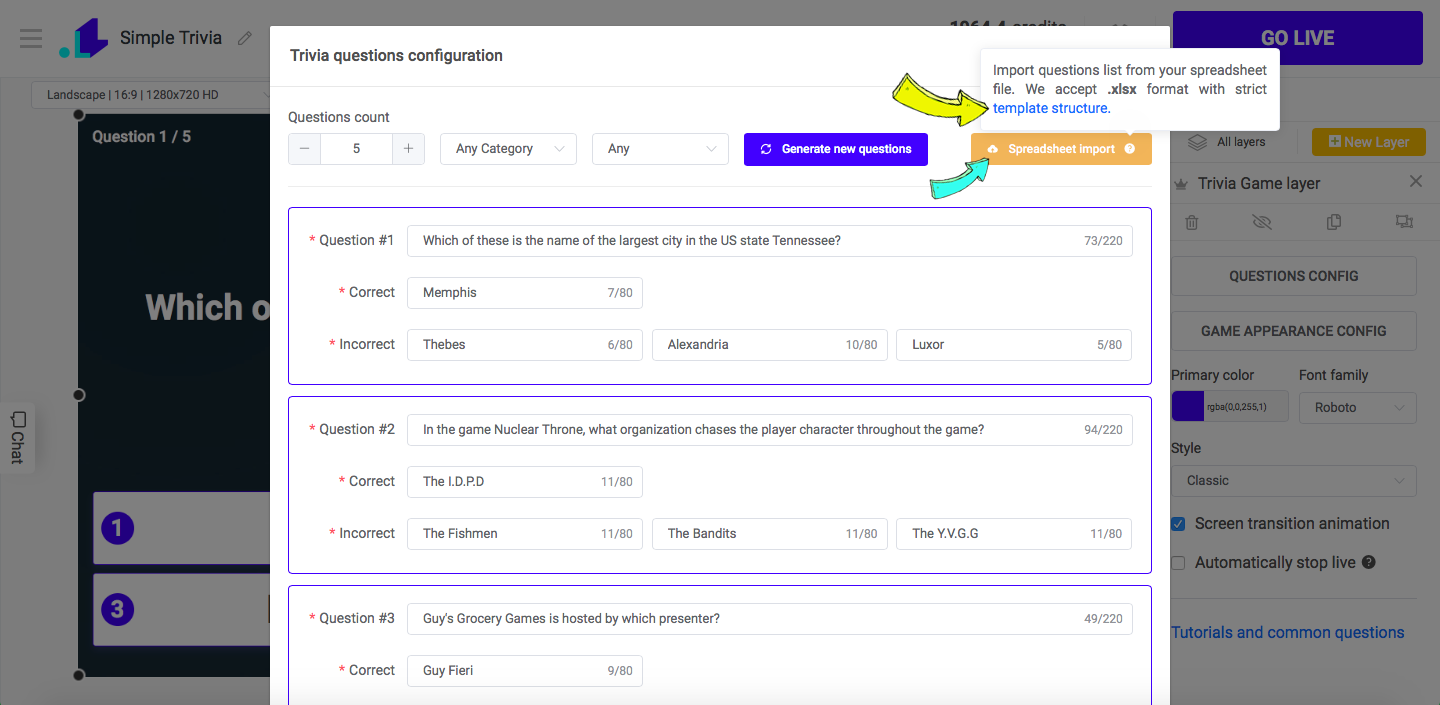Image resolution: width=1440 pixels, height=705 pixels.
Task: Focus the Question #3 text field
Action: pyautogui.click(x=770, y=619)
